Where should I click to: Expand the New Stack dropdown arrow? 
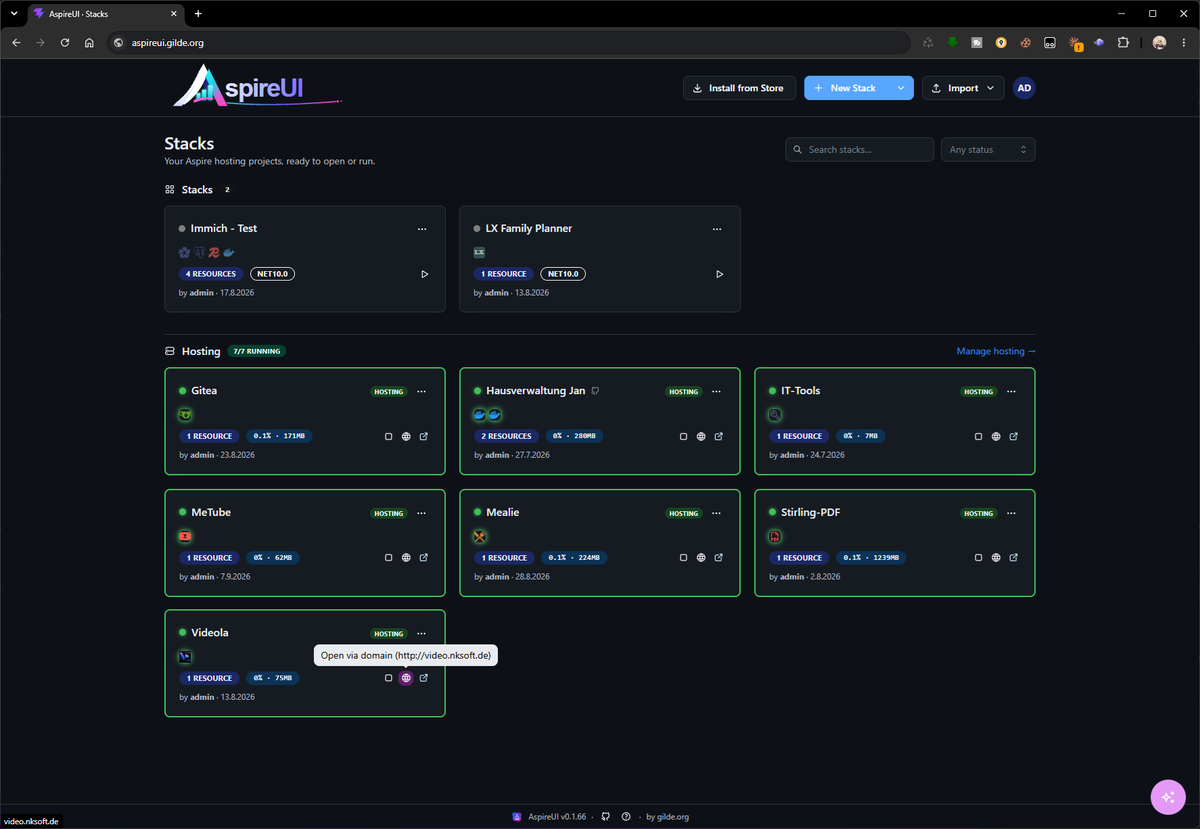901,88
